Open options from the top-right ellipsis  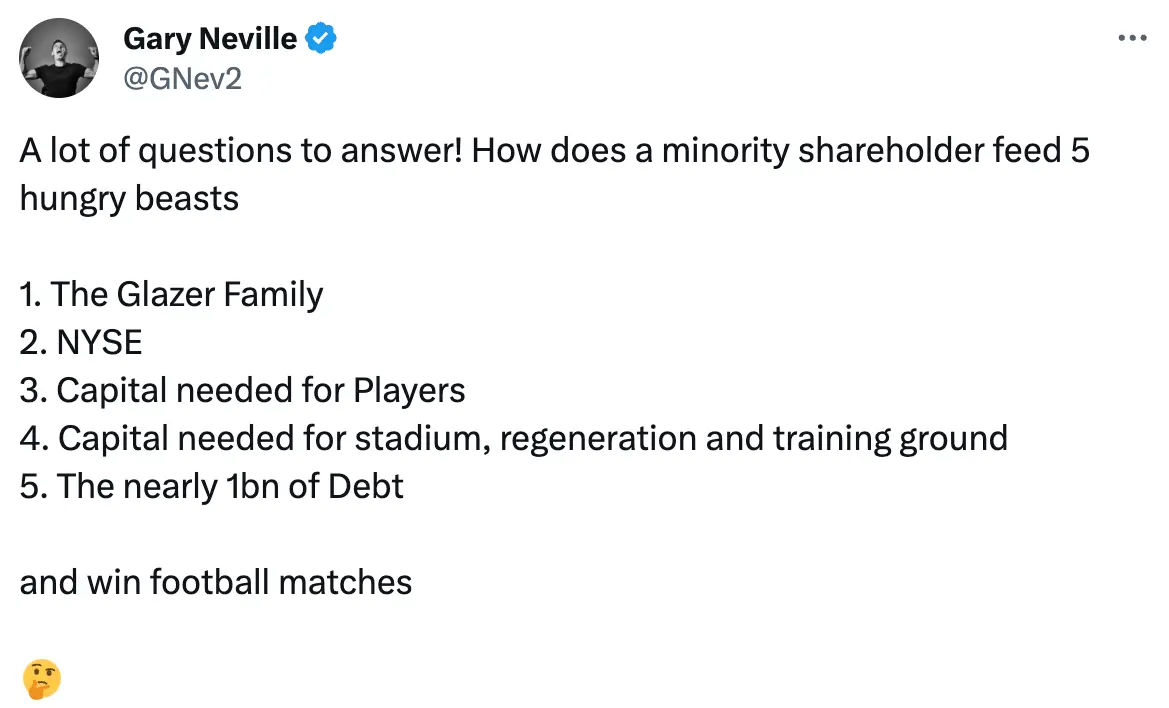(x=1132, y=38)
